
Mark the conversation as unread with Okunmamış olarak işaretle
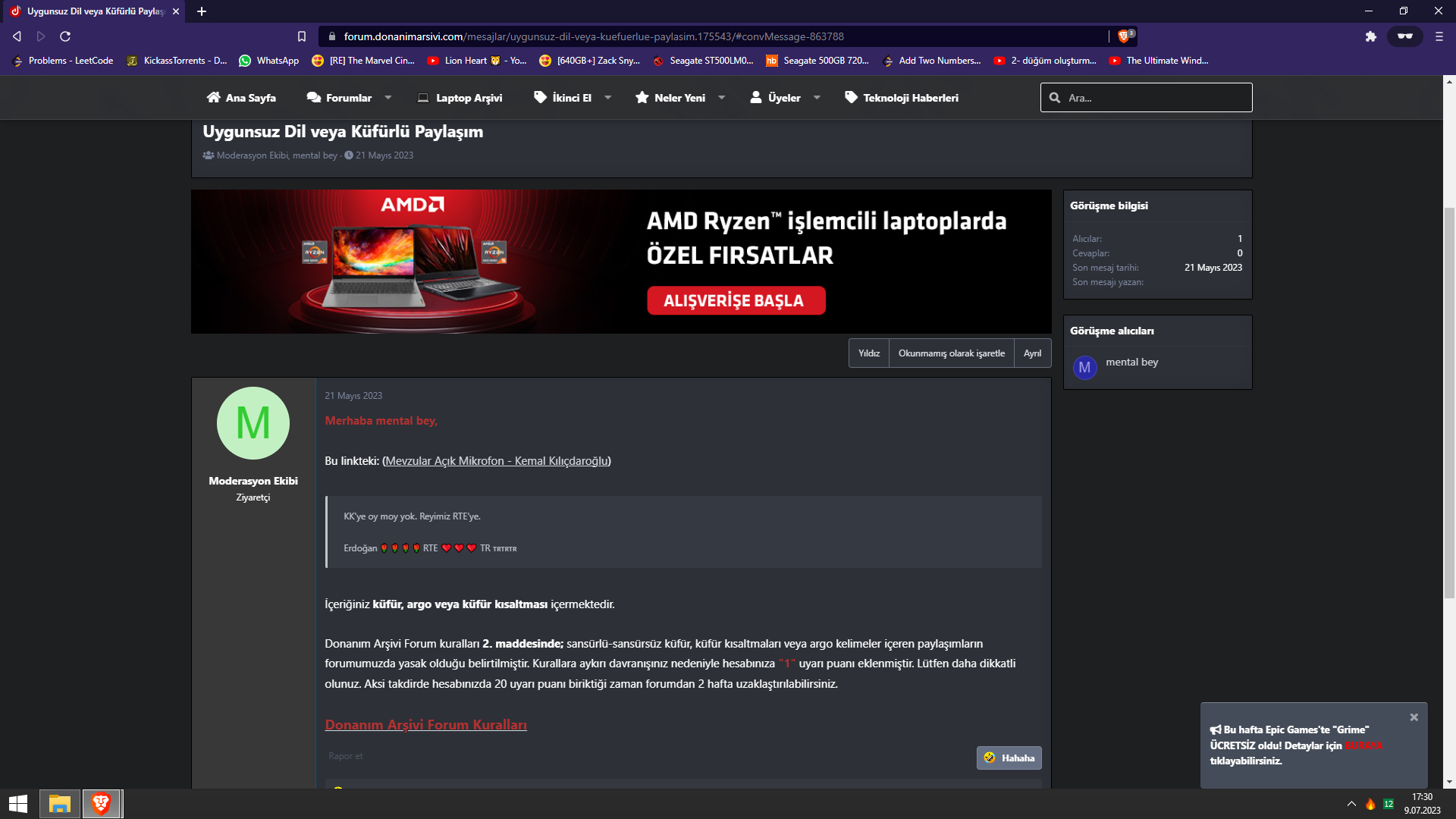(x=951, y=353)
